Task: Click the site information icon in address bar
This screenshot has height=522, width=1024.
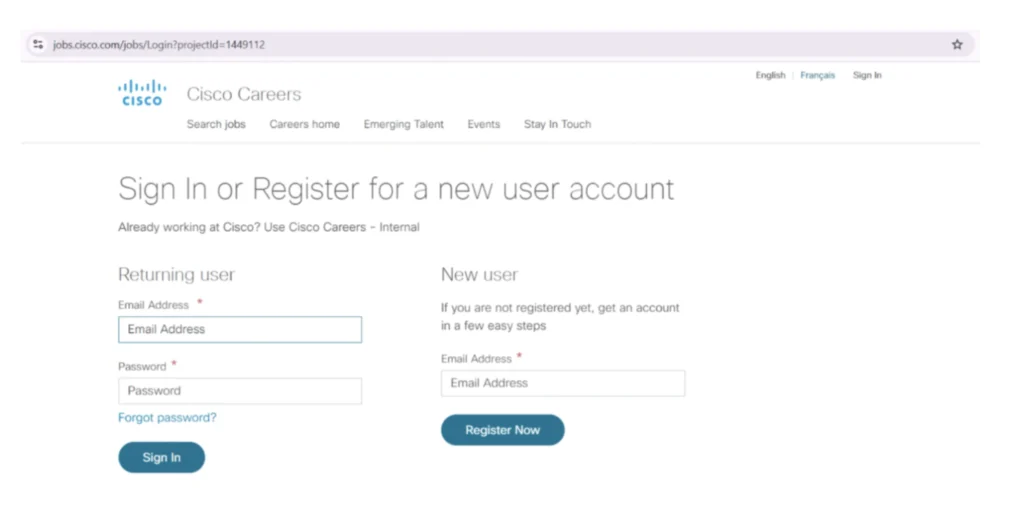Action: tap(38, 44)
